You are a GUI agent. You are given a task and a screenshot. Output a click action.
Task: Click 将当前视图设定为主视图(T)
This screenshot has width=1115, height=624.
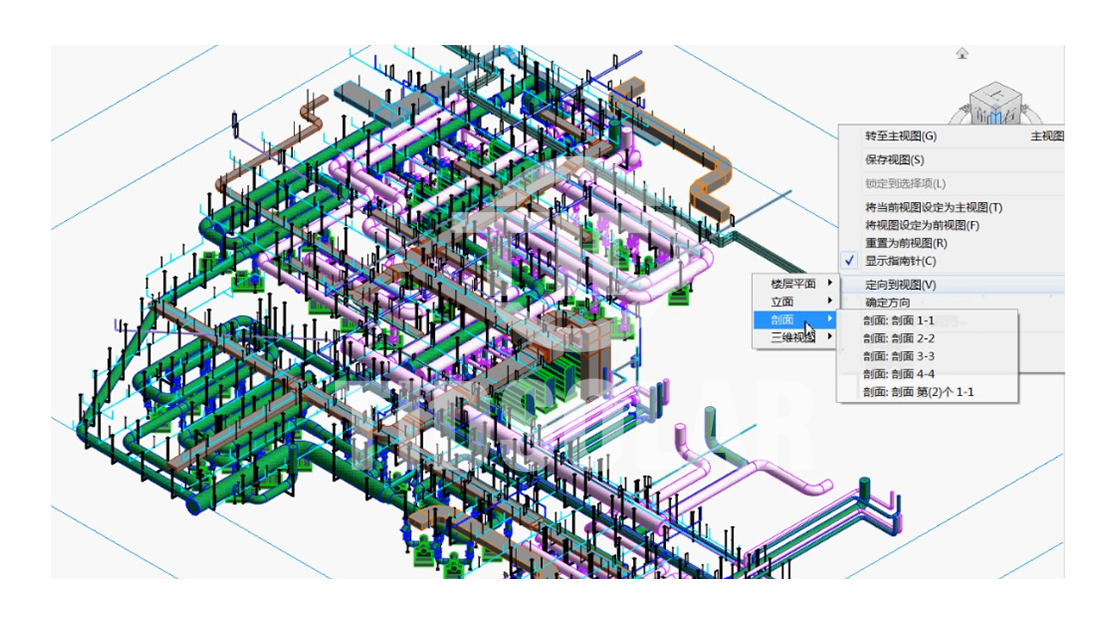(x=933, y=208)
